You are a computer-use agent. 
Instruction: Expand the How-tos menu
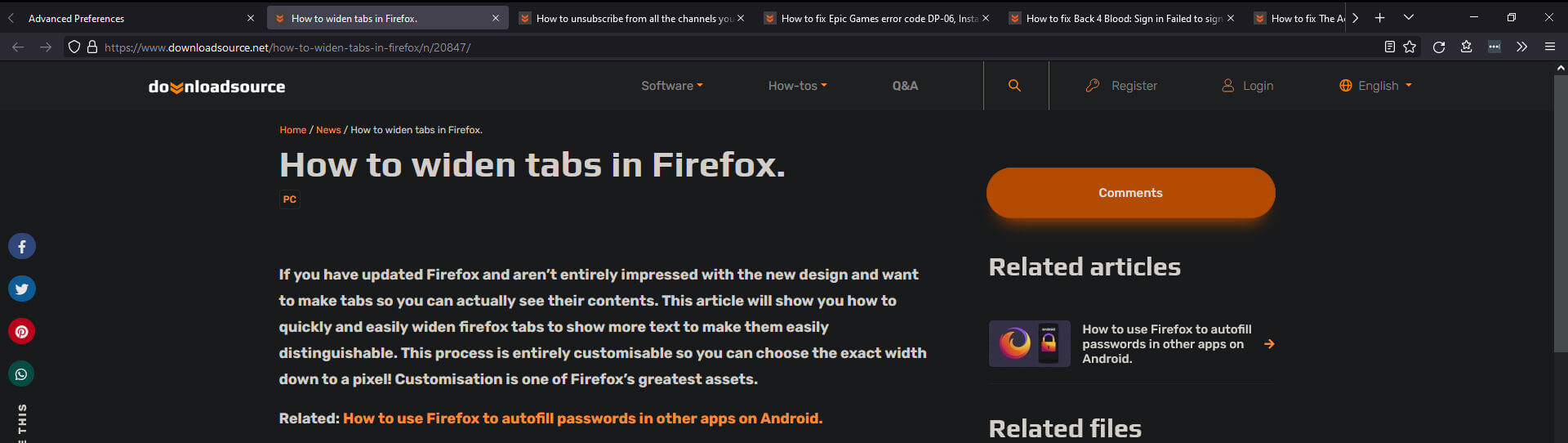[x=798, y=86]
